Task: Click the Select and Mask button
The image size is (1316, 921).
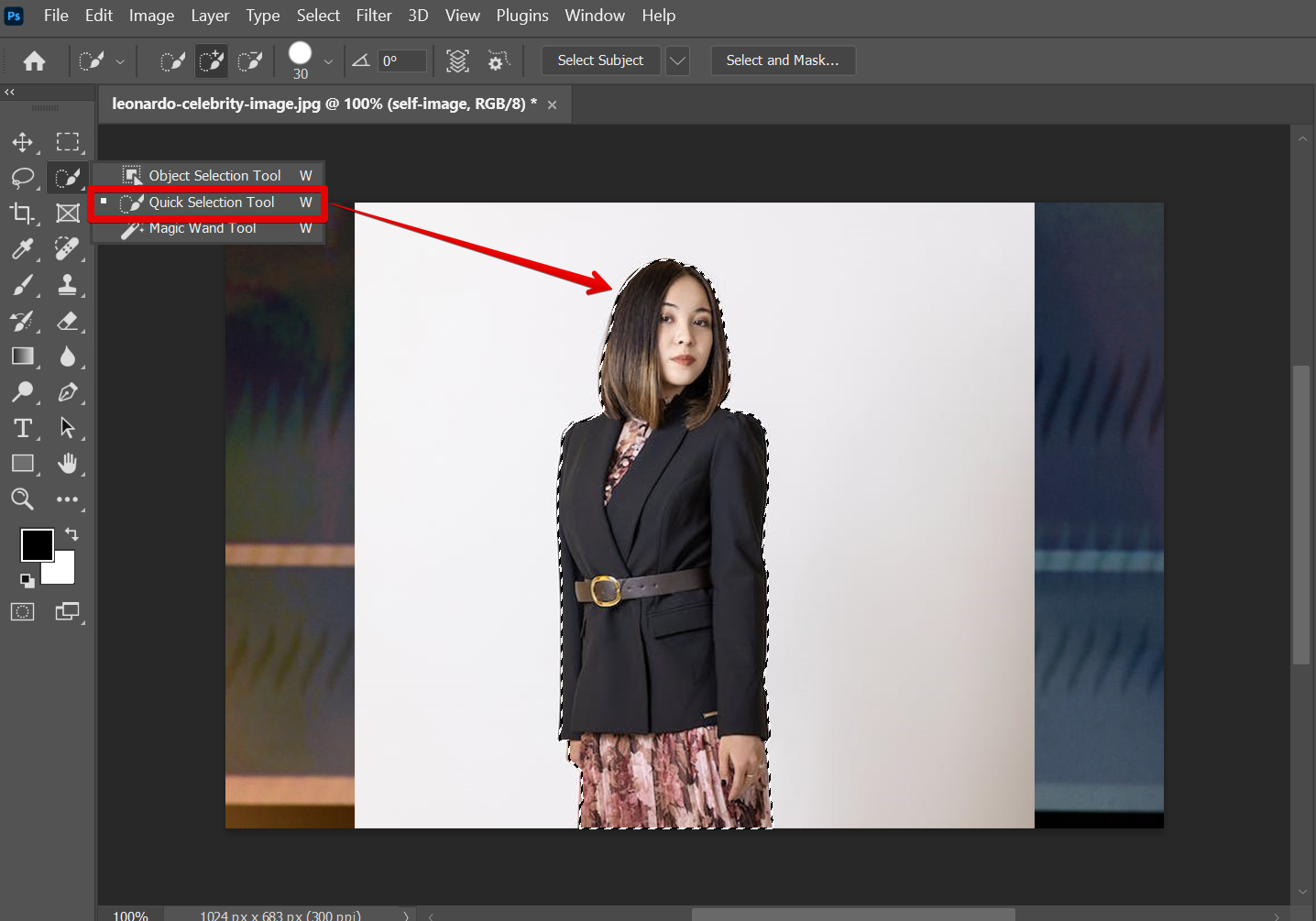Action: 782,60
